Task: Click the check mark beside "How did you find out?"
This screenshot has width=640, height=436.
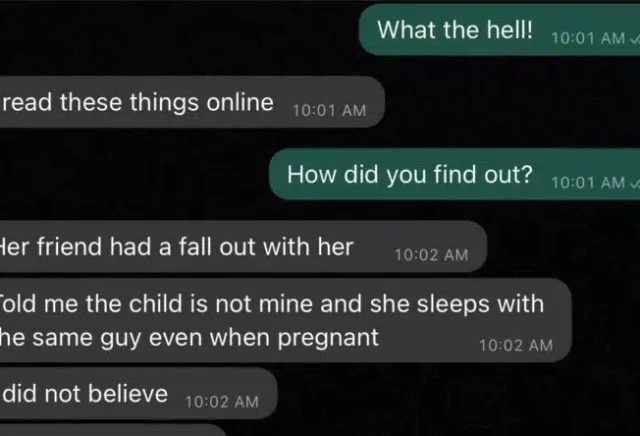Action: click(x=635, y=183)
